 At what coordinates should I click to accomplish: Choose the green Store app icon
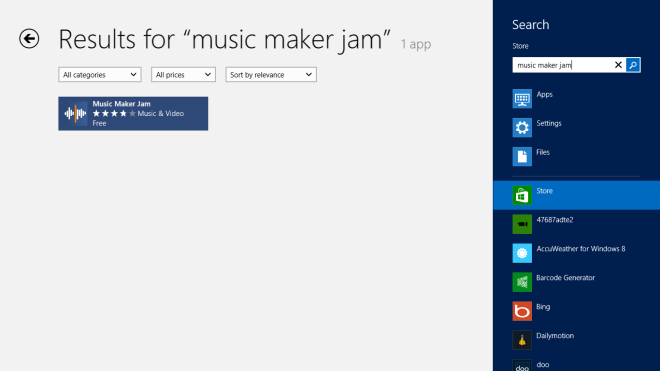tap(522, 195)
